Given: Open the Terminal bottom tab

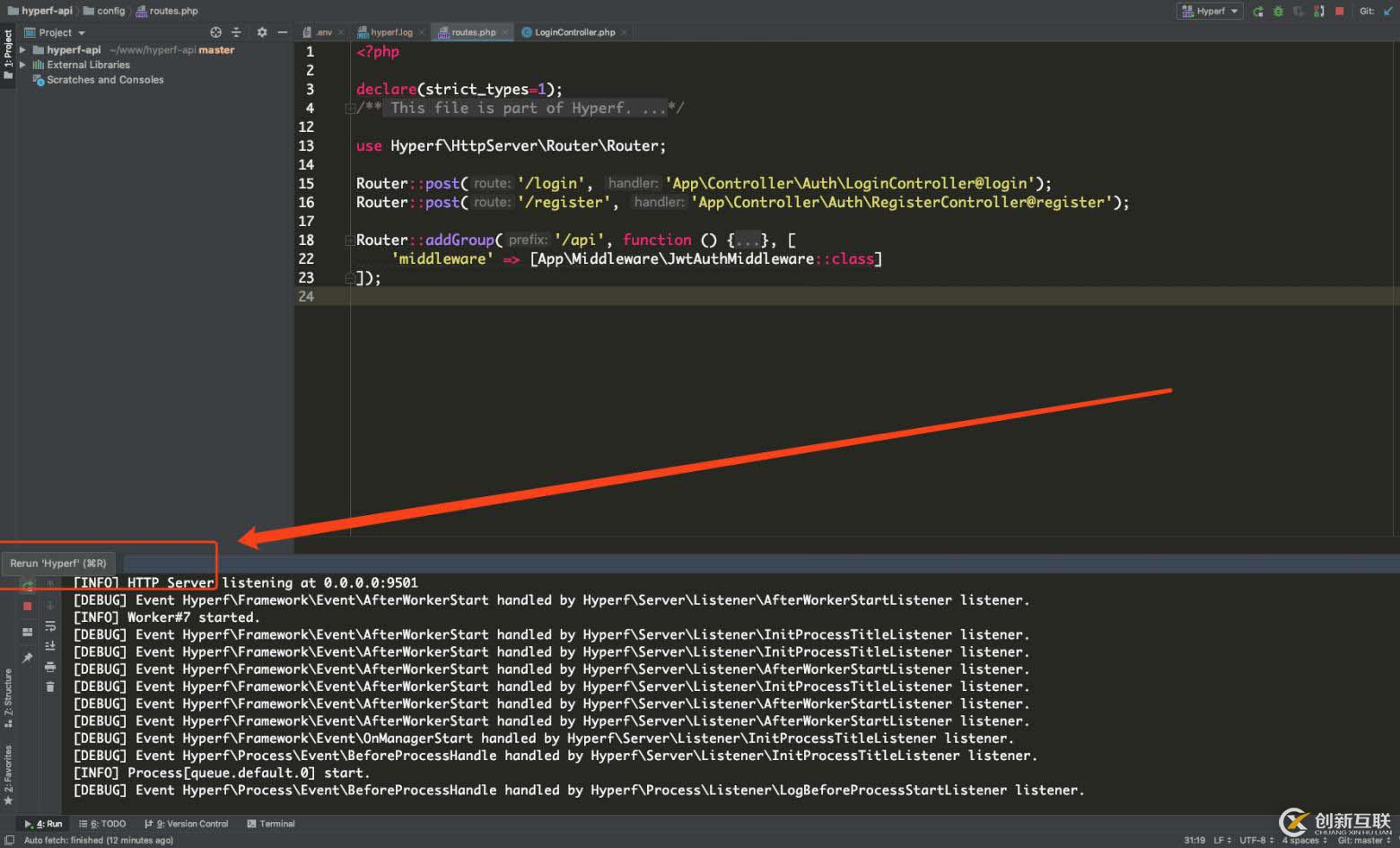Looking at the screenshot, I should coord(271,824).
